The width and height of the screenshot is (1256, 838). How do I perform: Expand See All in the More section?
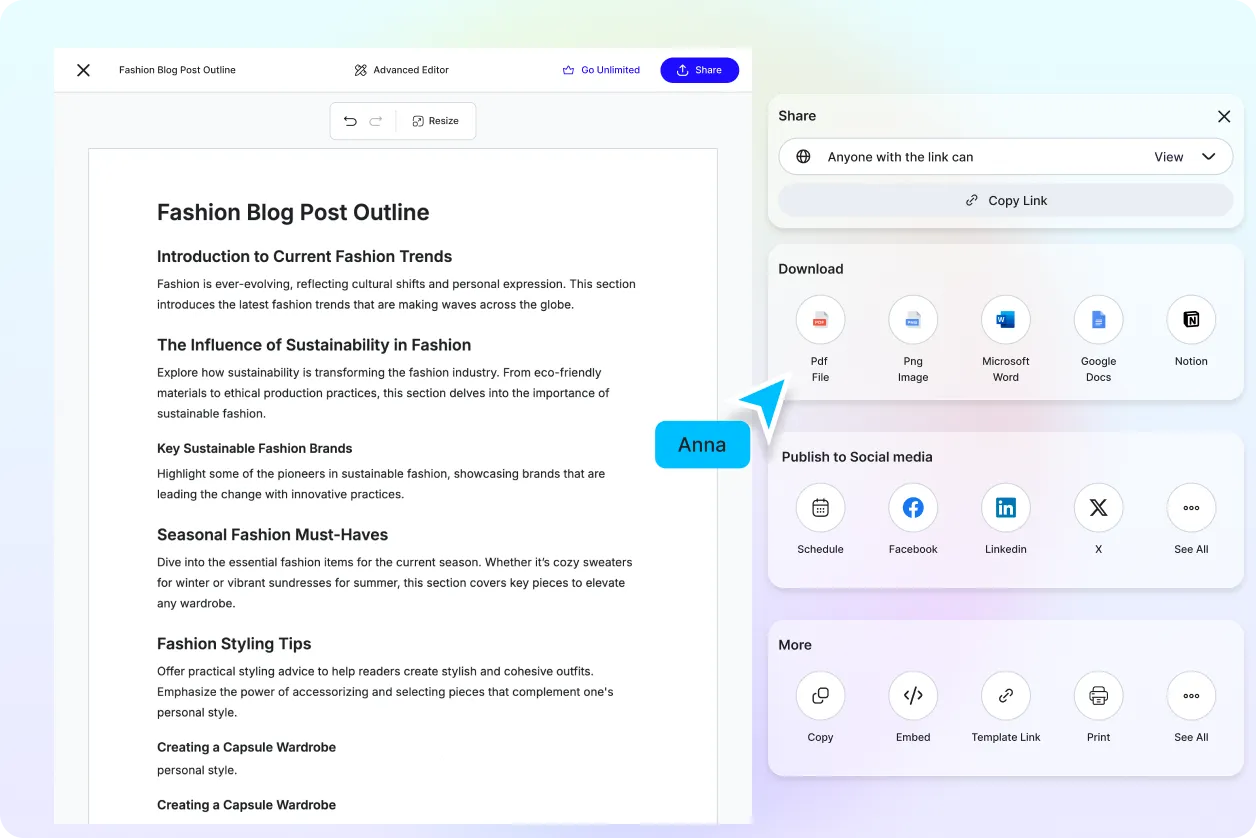[1191, 696]
